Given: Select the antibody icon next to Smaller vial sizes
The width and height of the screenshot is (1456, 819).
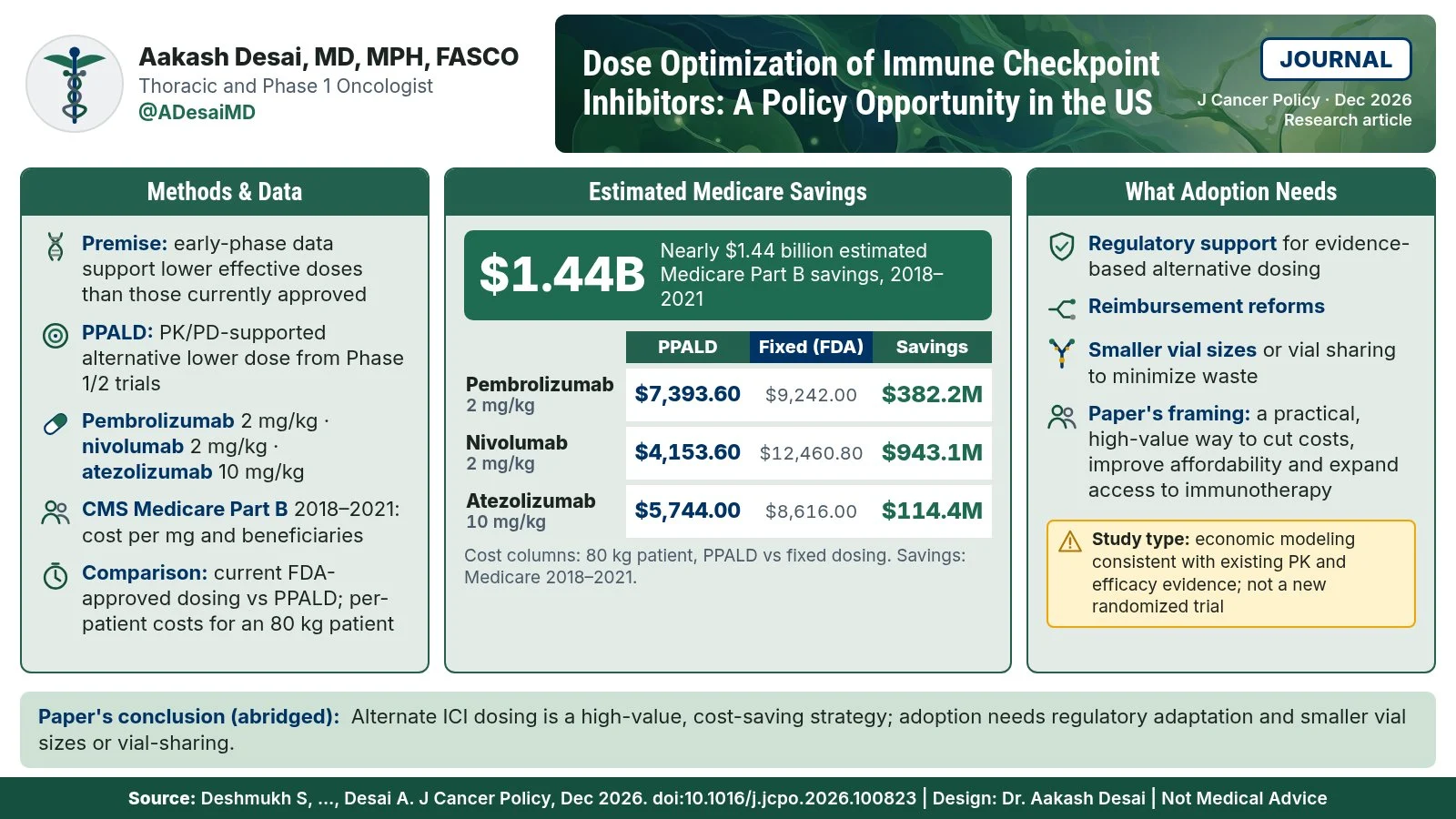Looking at the screenshot, I should coord(1062,353).
